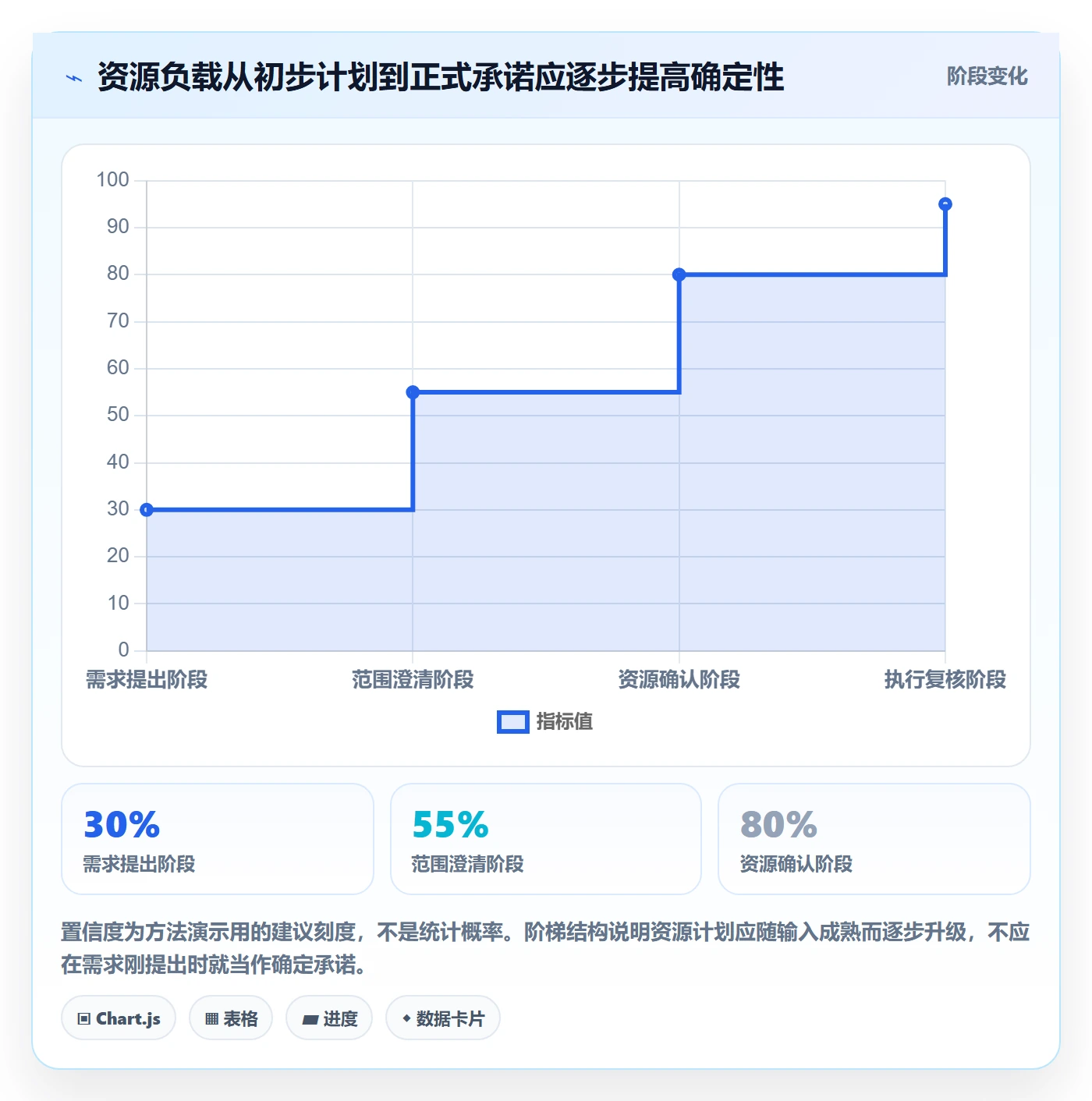
Task: Click the x-axis label 需求提出阶段
Action: pos(147,680)
